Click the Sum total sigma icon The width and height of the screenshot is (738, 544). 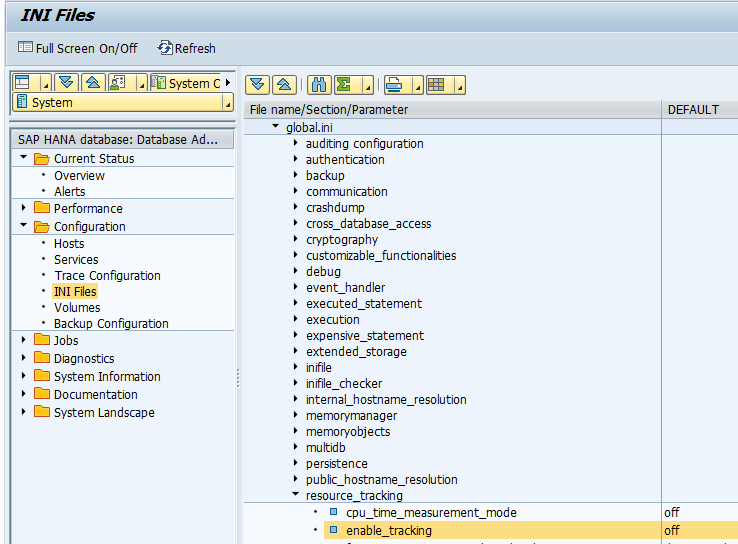coord(345,84)
